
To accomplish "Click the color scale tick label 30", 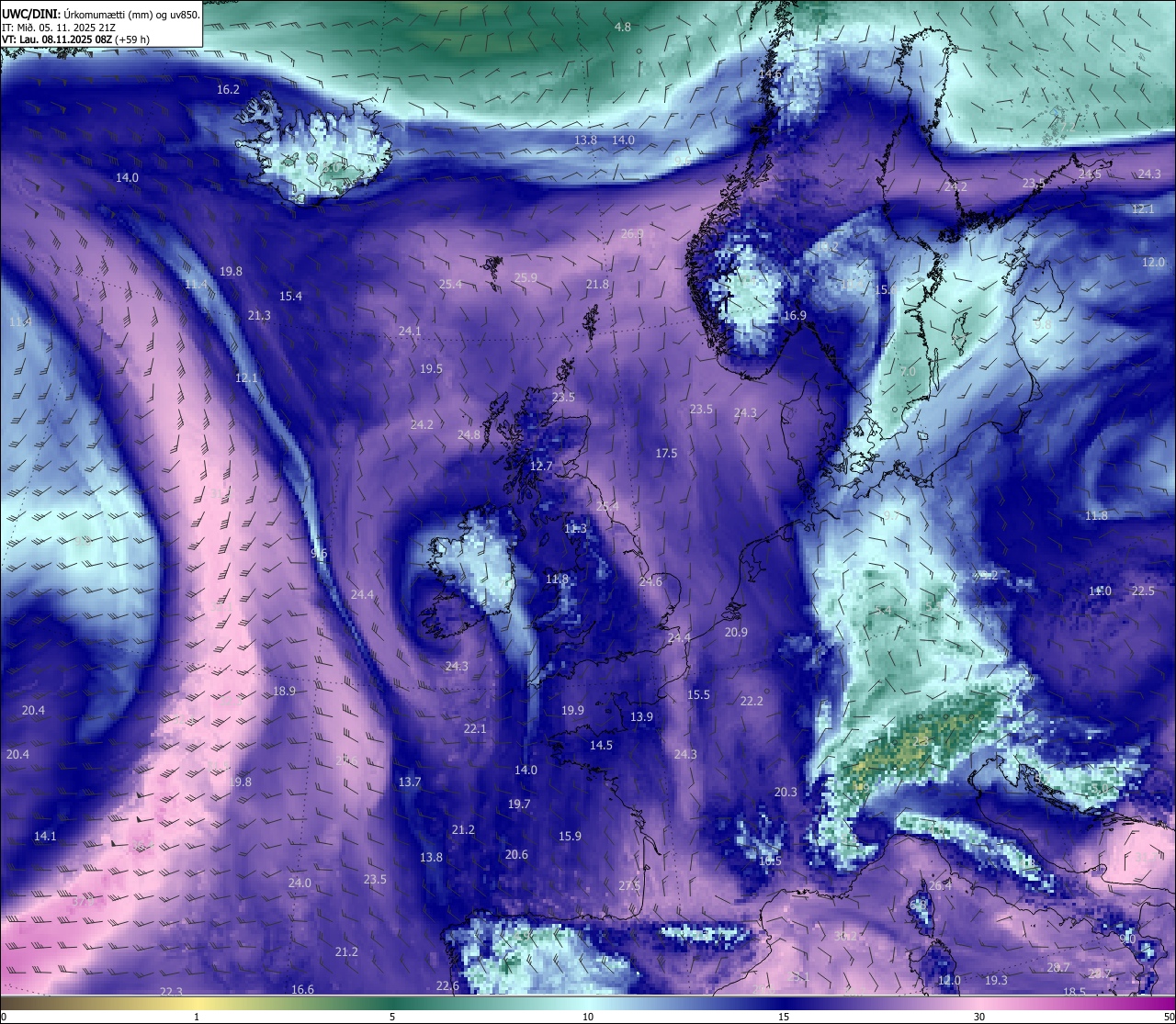I will point(979,1017).
